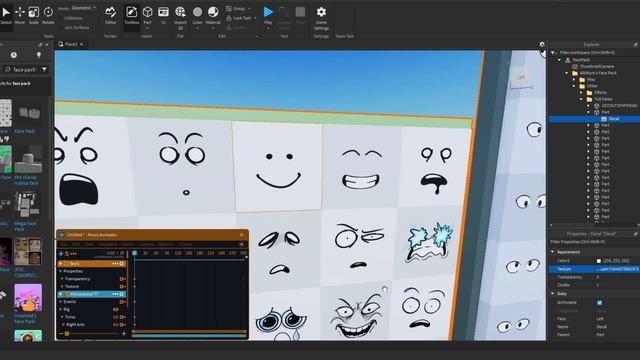This screenshot has width=640, height=360.
Task: Open the Edit menu in Moon Animator
Action: pos(76,244)
